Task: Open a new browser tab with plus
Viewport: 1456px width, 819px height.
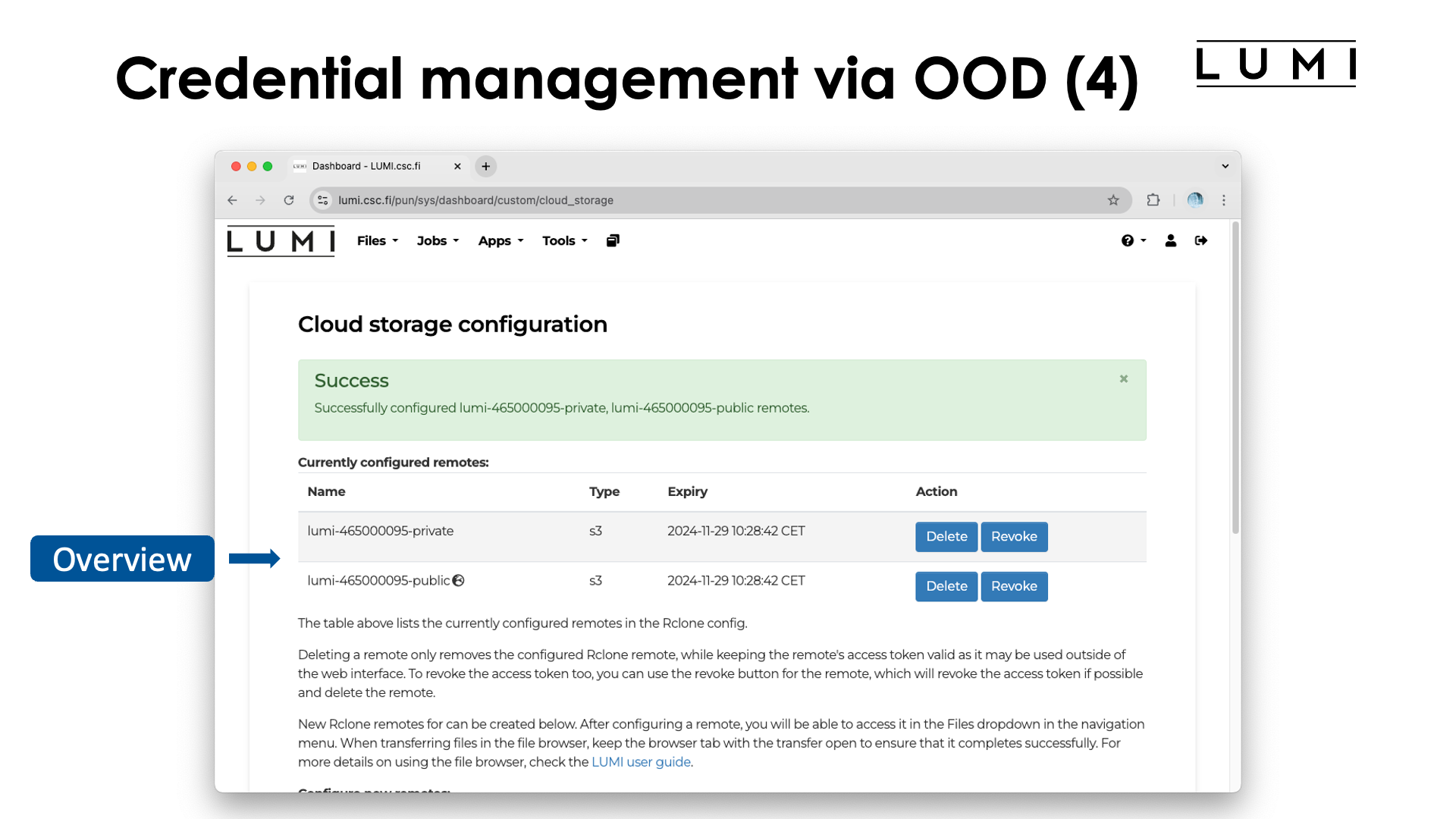Action: pos(486,166)
